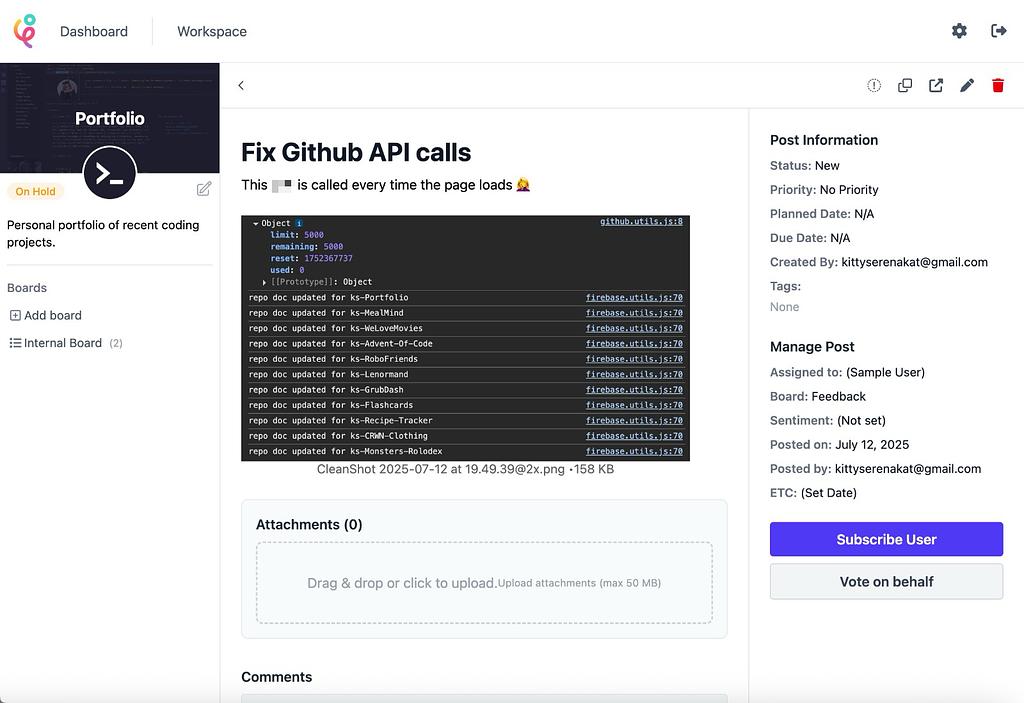Open the console screenshot image
Viewport: 1024px width, 703px height.
click(x=465, y=338)
